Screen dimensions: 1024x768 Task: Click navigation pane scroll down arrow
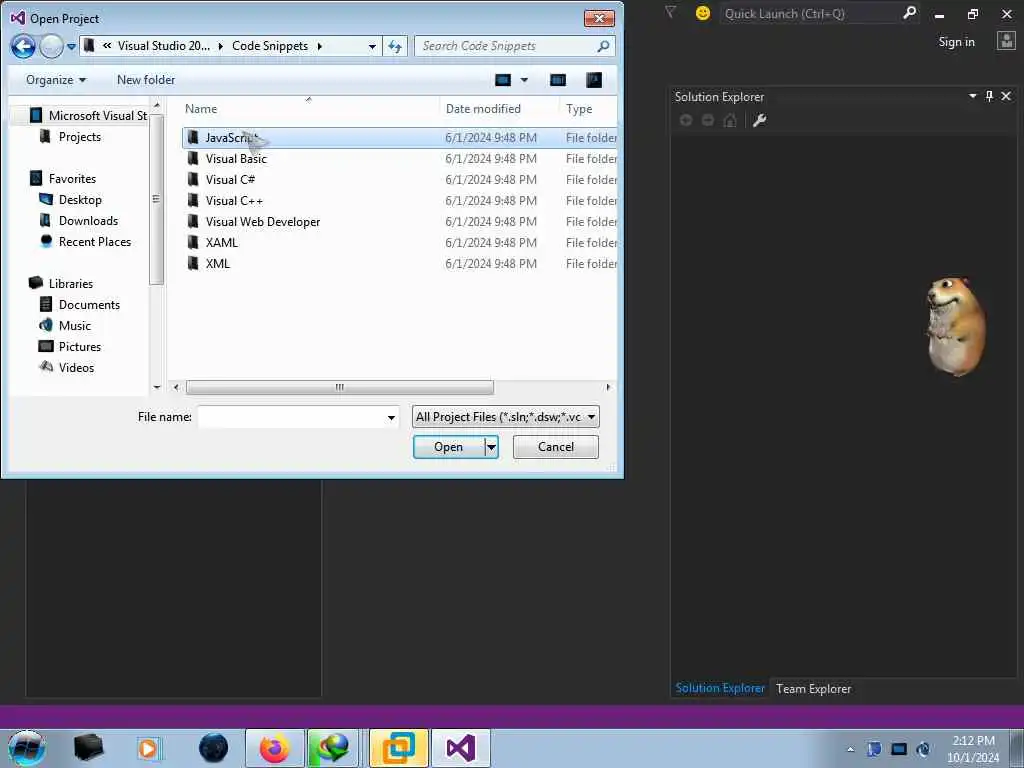coord(157,387)
